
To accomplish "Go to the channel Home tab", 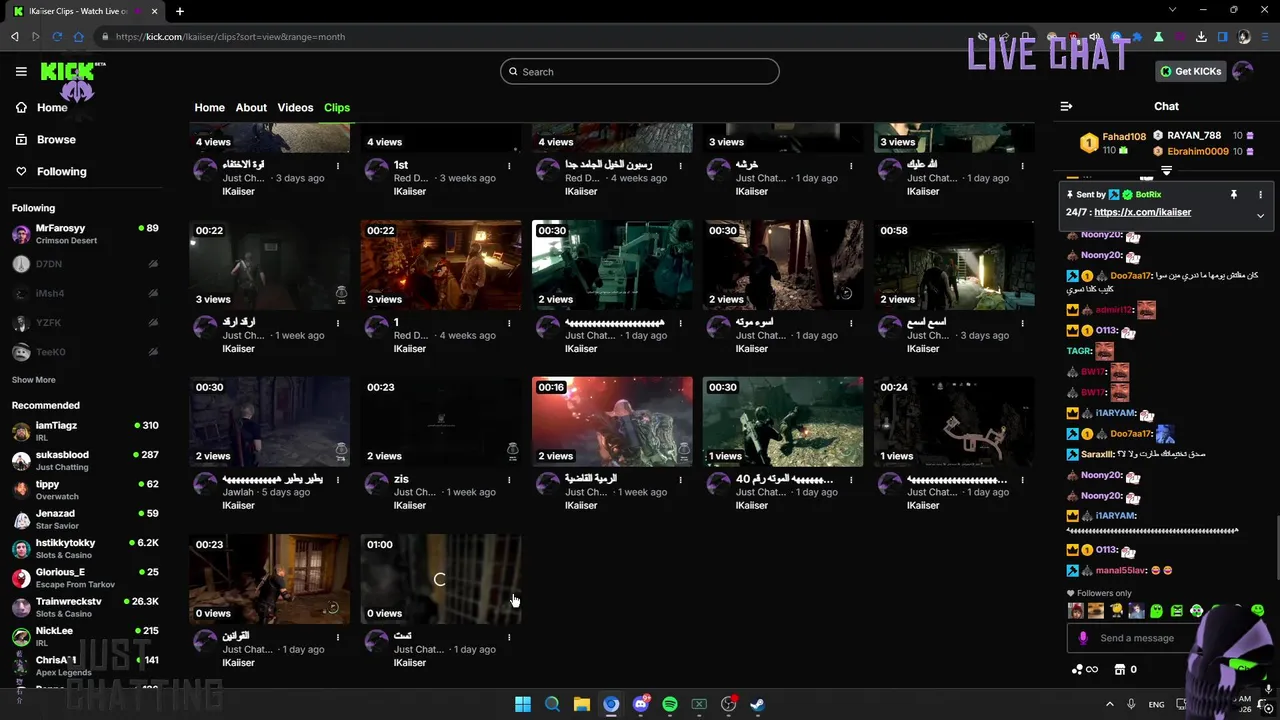I will click(x=209, y=107).
